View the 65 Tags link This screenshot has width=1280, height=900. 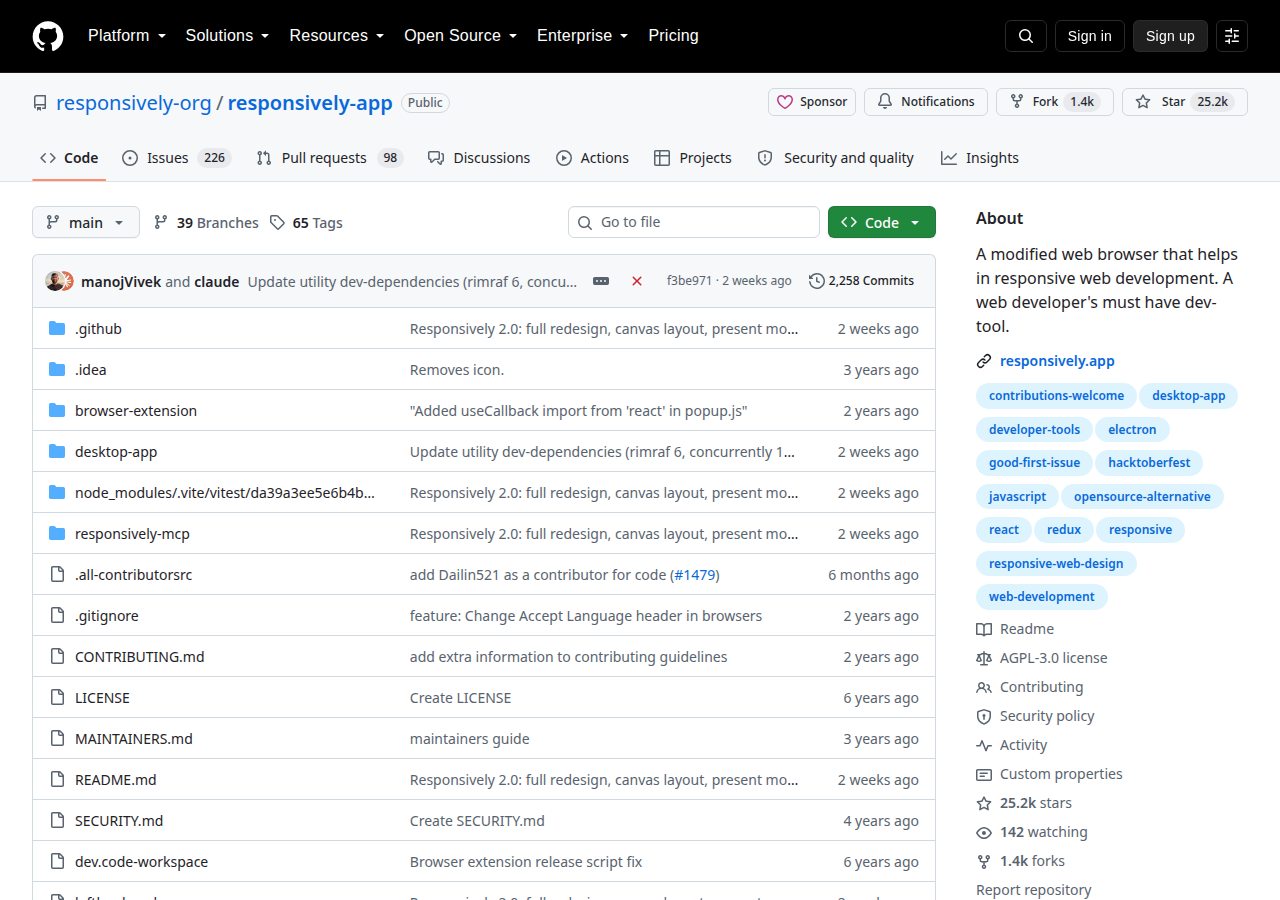point(306,223)
